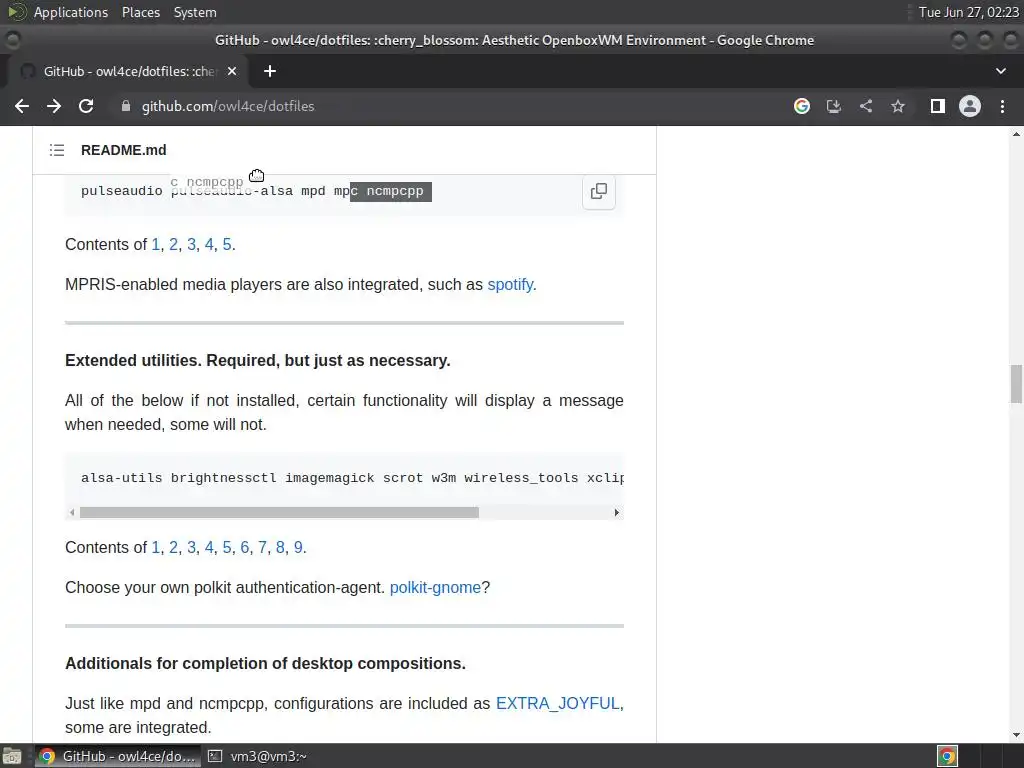
Task: Click the show desktop taskbar icon
Action: pos(12,756)
